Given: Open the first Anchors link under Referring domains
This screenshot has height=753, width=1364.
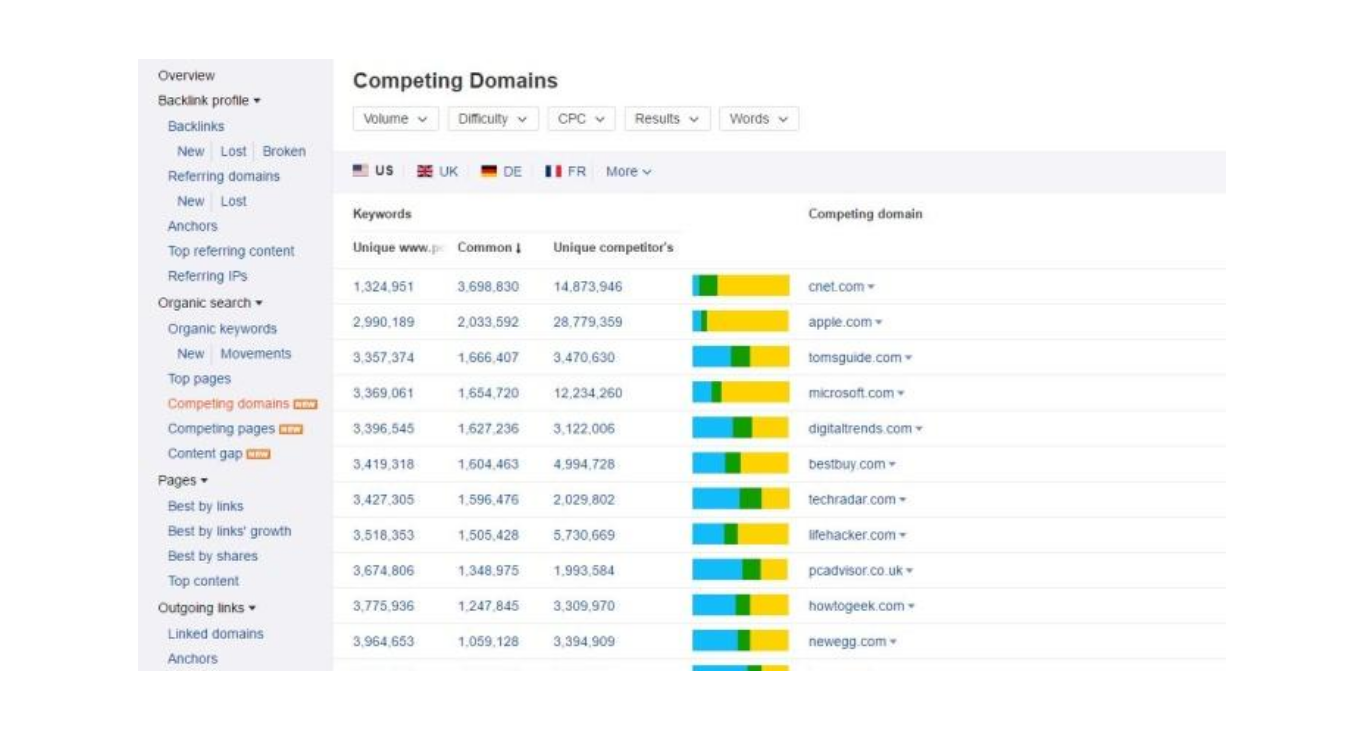Looking at the screenshot, I should pos(192,227).
